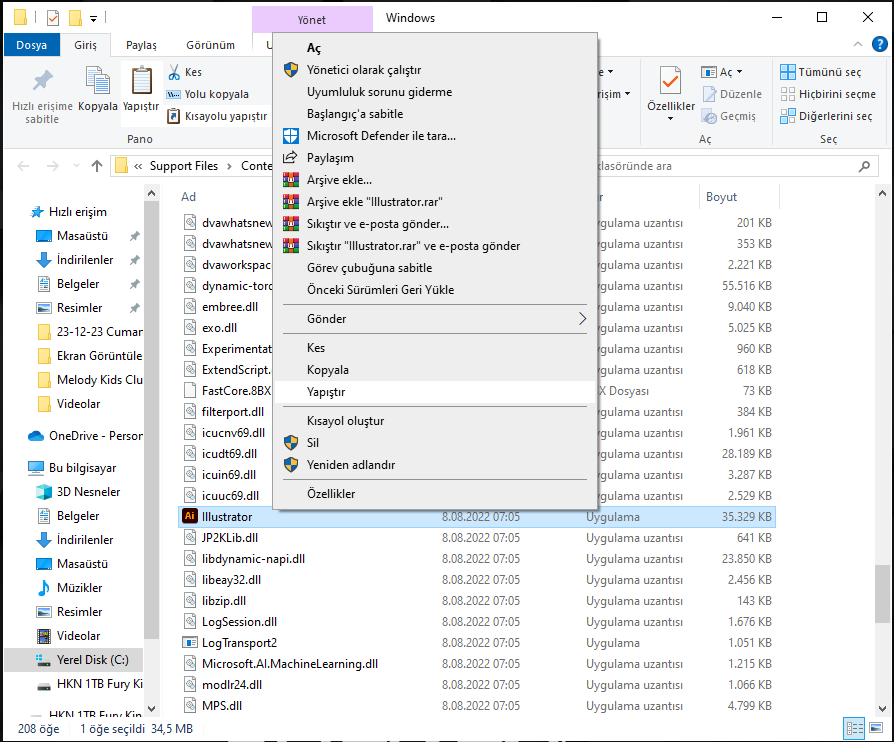Choose Arşive ekle "Illustrator.rar" menu item
Screen dimensions: 894x742
(x=434, y=202)
